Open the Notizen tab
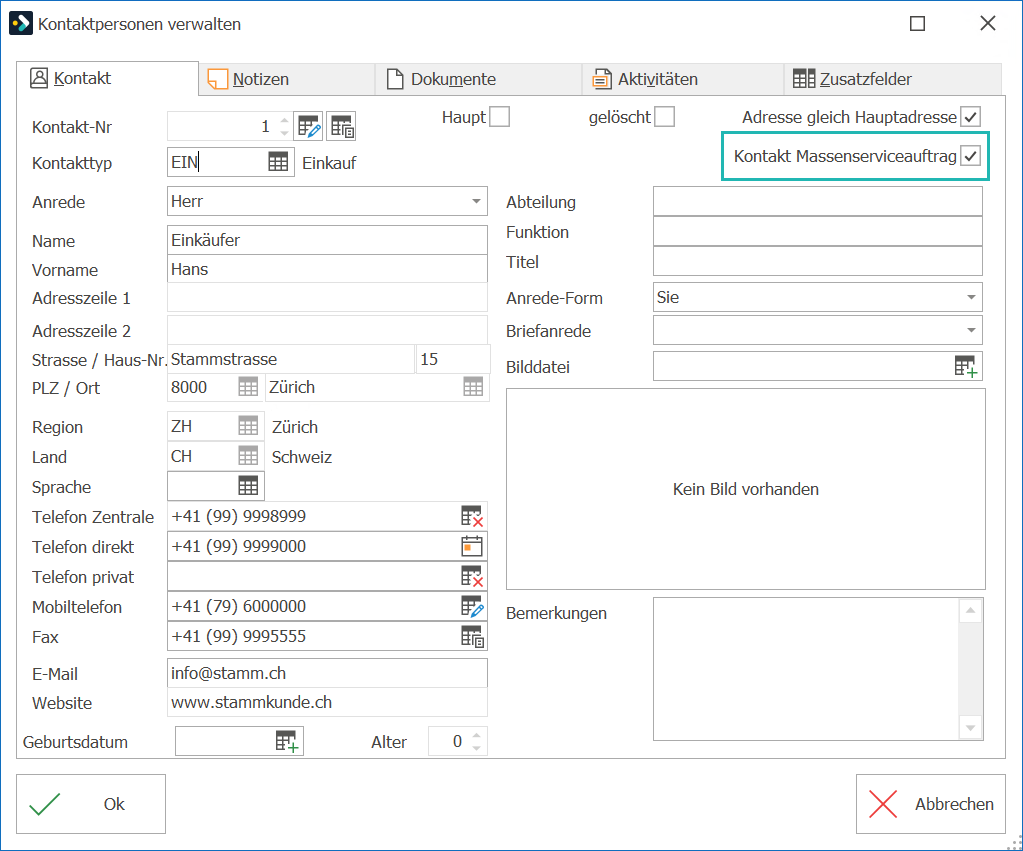Viewport: 1023px width, 851px height. point(287,79)
